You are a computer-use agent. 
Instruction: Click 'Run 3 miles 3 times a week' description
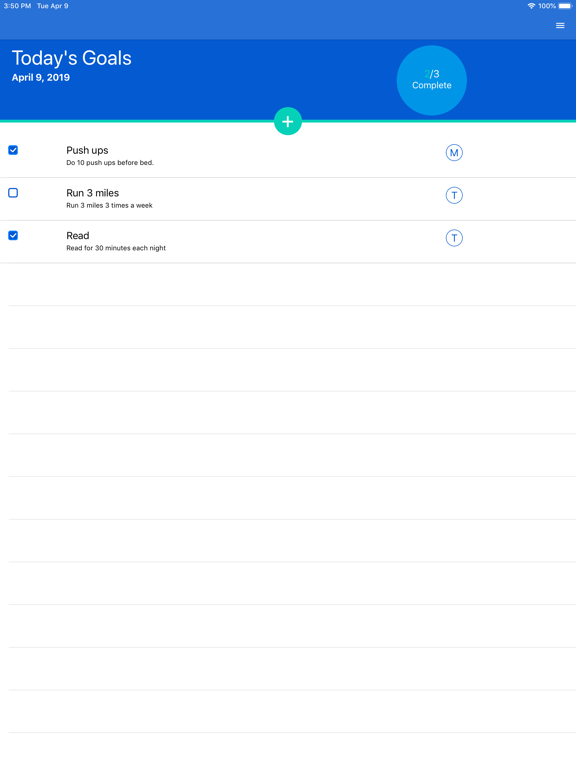109,205
